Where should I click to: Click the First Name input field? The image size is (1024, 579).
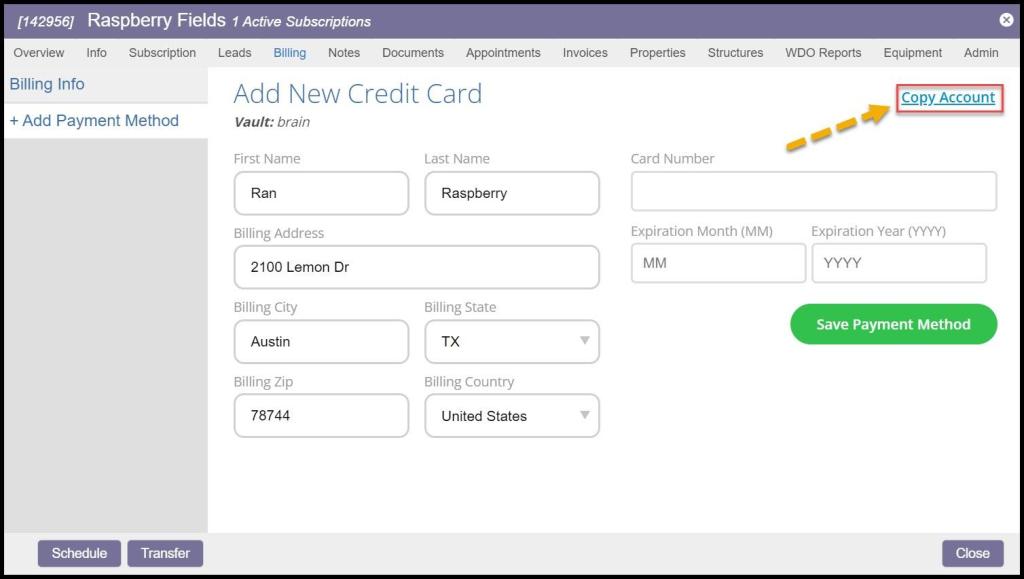(x=321, y=193)
